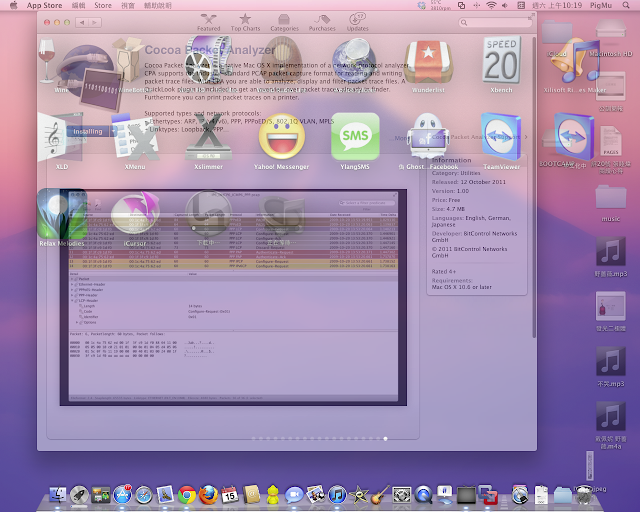Launch Yahoo! Messenger smiley icon

(x=282, y=136)
